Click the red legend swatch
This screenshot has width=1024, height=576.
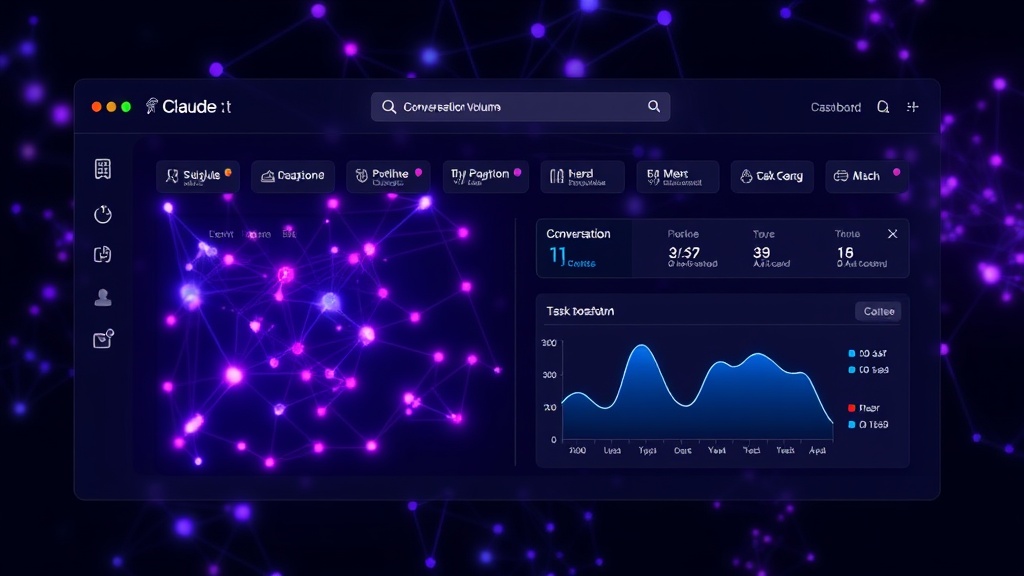(852, 408)
